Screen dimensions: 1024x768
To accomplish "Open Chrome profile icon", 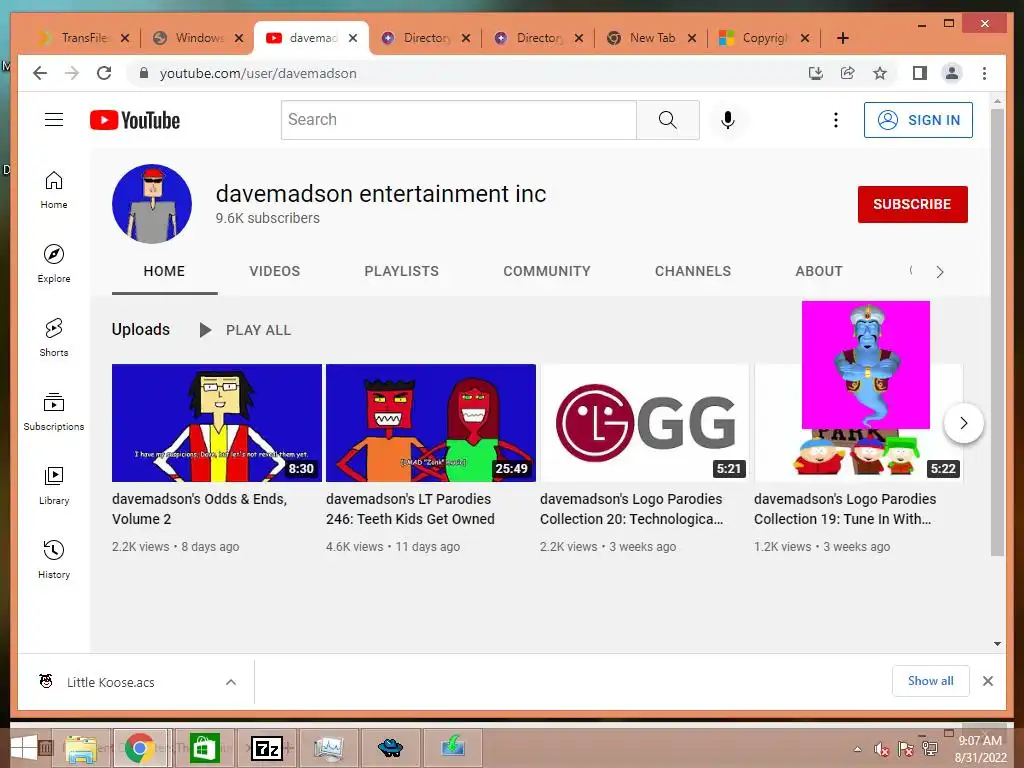I will (952, 73).
